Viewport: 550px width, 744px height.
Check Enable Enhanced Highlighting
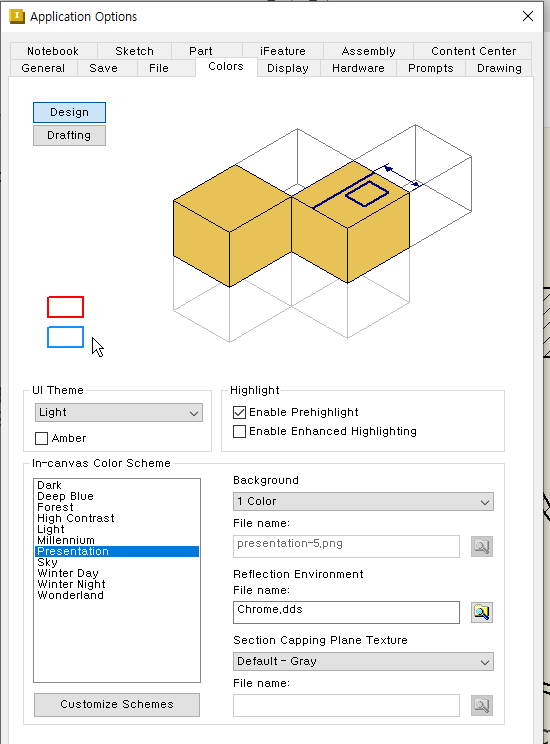[x=240, y=431]
